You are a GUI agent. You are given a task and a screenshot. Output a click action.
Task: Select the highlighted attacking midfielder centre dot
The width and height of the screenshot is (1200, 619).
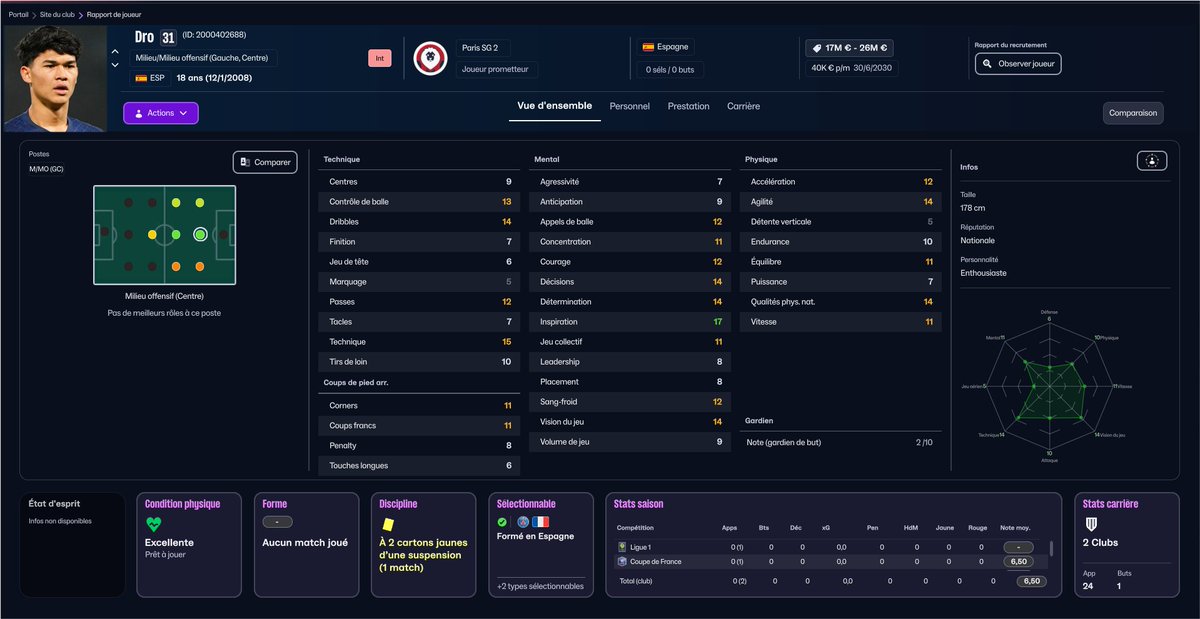click(x=200, y=235)
